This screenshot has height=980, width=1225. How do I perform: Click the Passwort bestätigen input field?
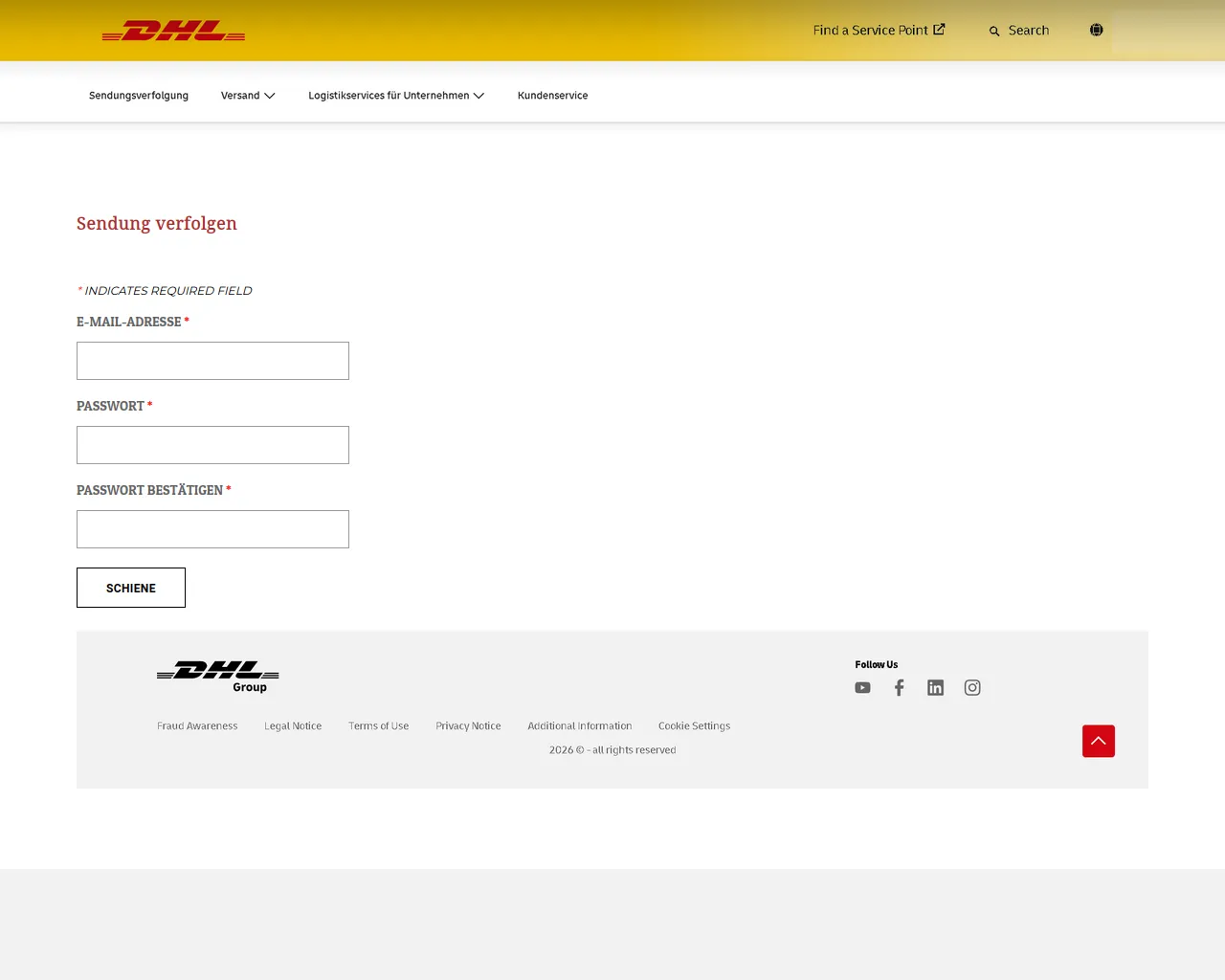coord(212,529)
